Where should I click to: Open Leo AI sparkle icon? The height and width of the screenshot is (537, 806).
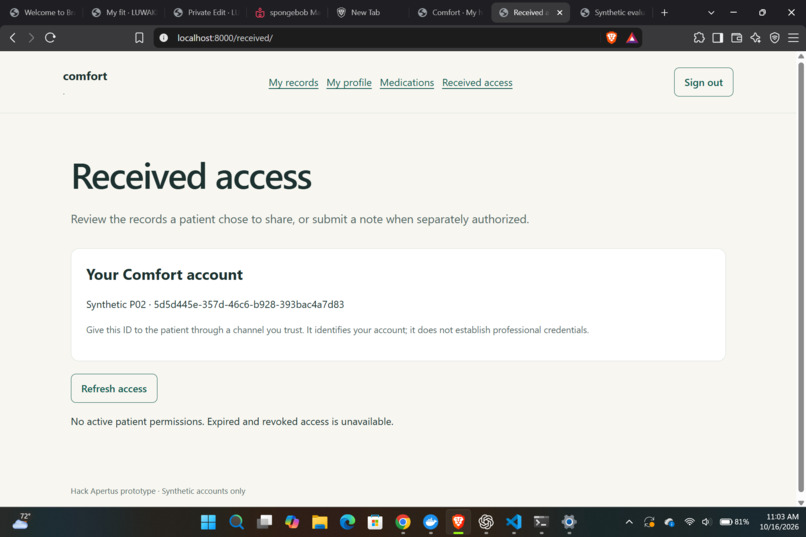(x=755, y=38)
